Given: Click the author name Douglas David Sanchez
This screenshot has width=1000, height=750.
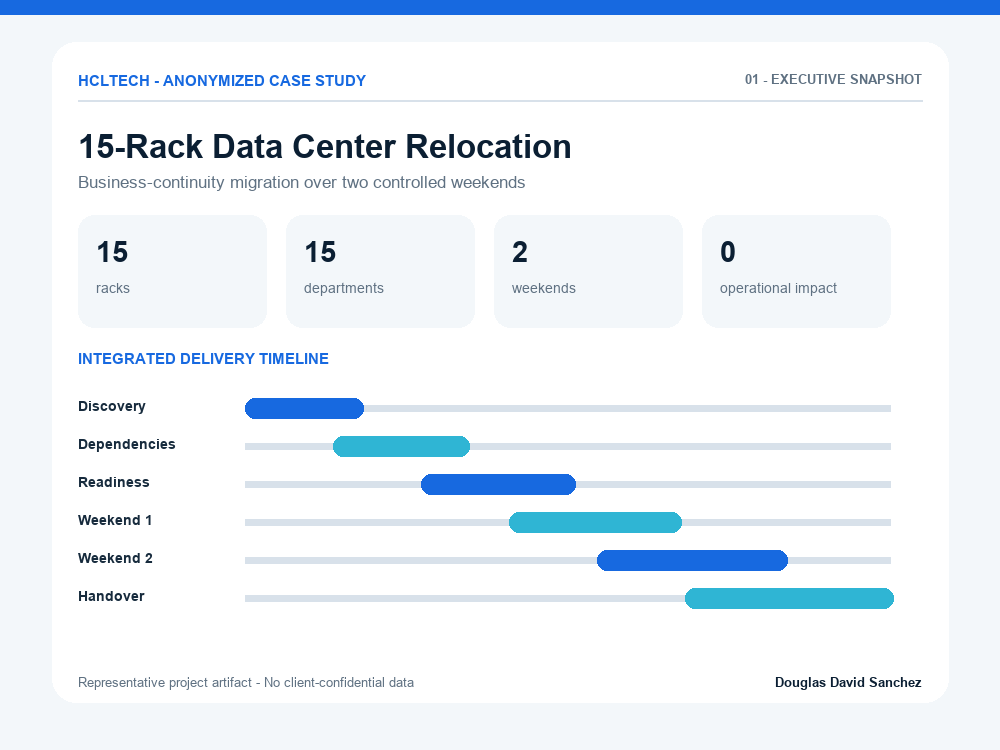Looking at the screenshot, I should click(848, 683).
